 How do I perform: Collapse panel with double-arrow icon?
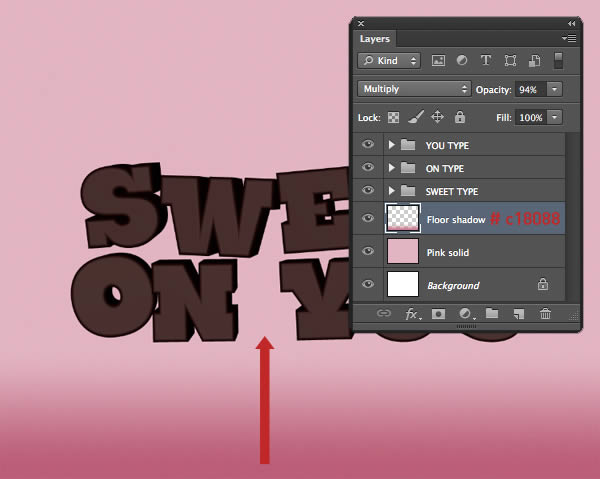pyautogui.click(x=571, y=24)
